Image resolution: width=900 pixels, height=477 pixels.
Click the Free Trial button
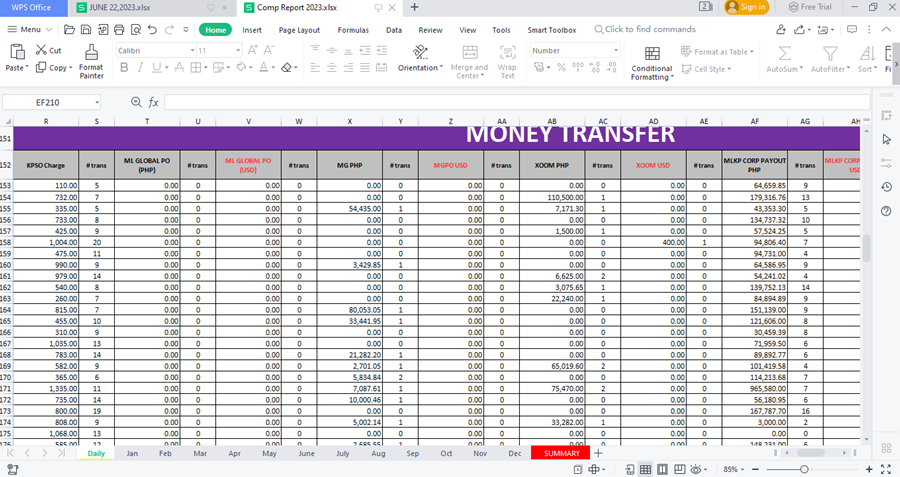(x=810, y=7)
